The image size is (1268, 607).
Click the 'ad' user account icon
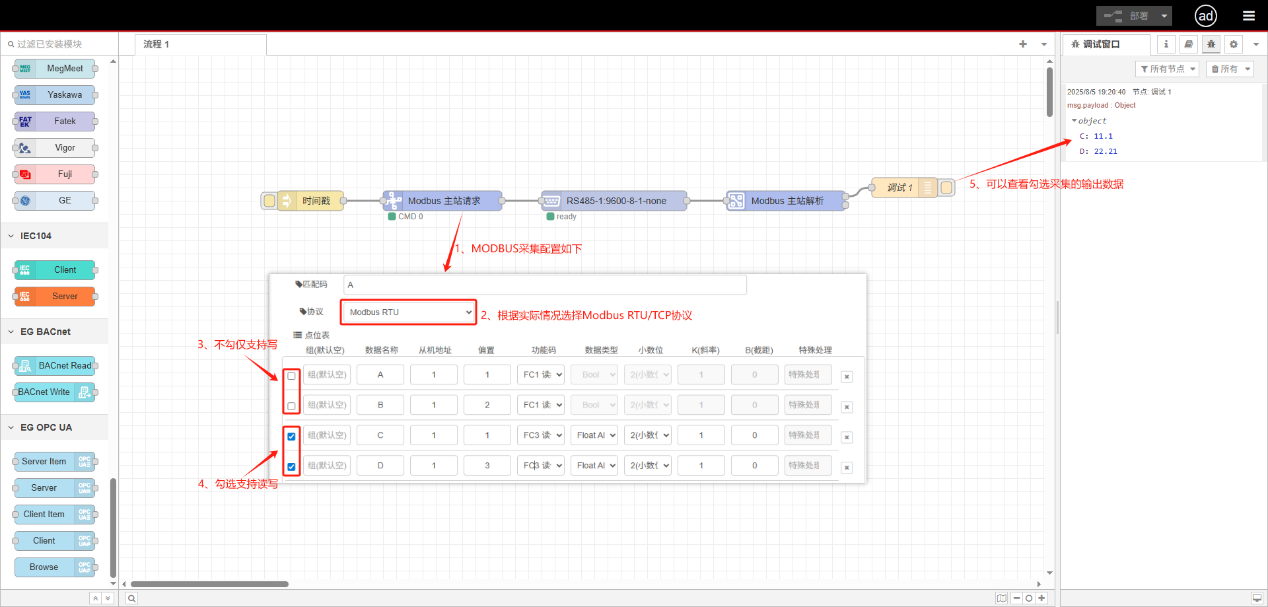[1206, 16]
